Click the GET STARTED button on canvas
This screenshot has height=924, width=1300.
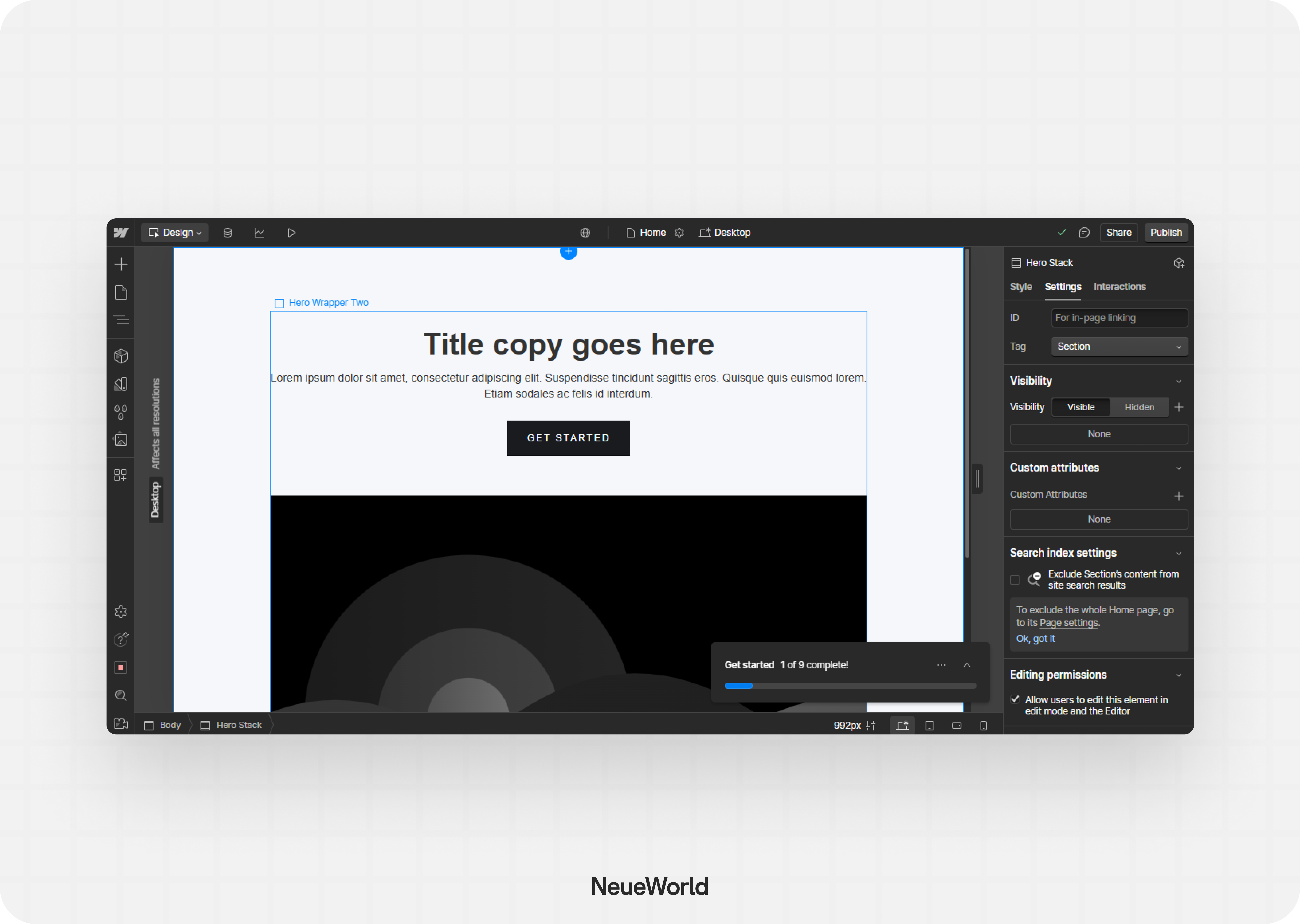pos(568,438)
